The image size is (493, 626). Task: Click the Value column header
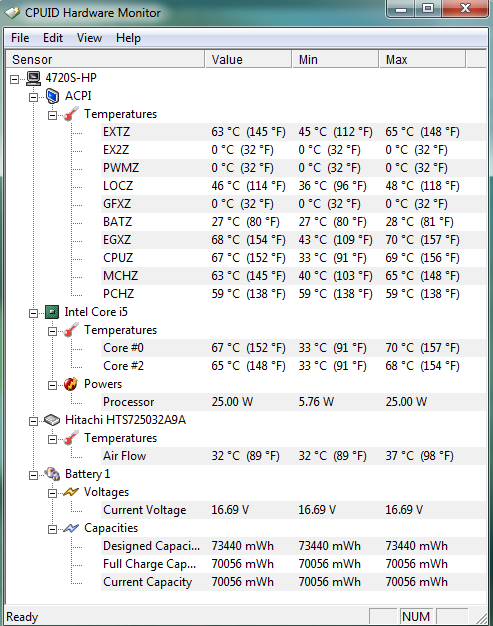coord(248,59)
